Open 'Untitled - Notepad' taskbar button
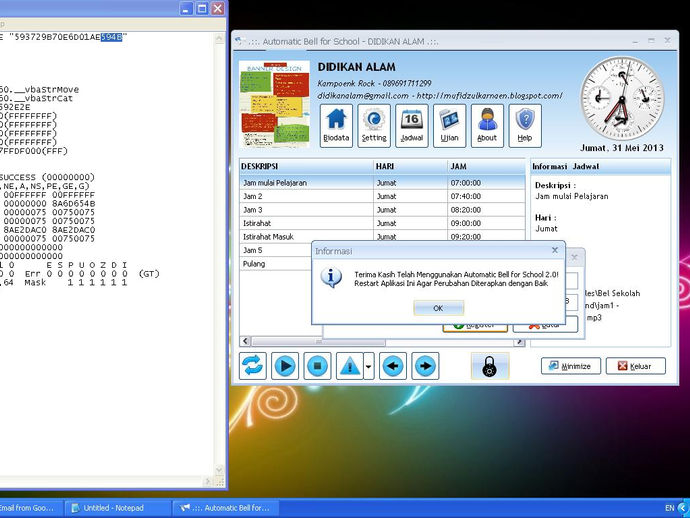Screen dimensions: 690x518 [118, 508]
